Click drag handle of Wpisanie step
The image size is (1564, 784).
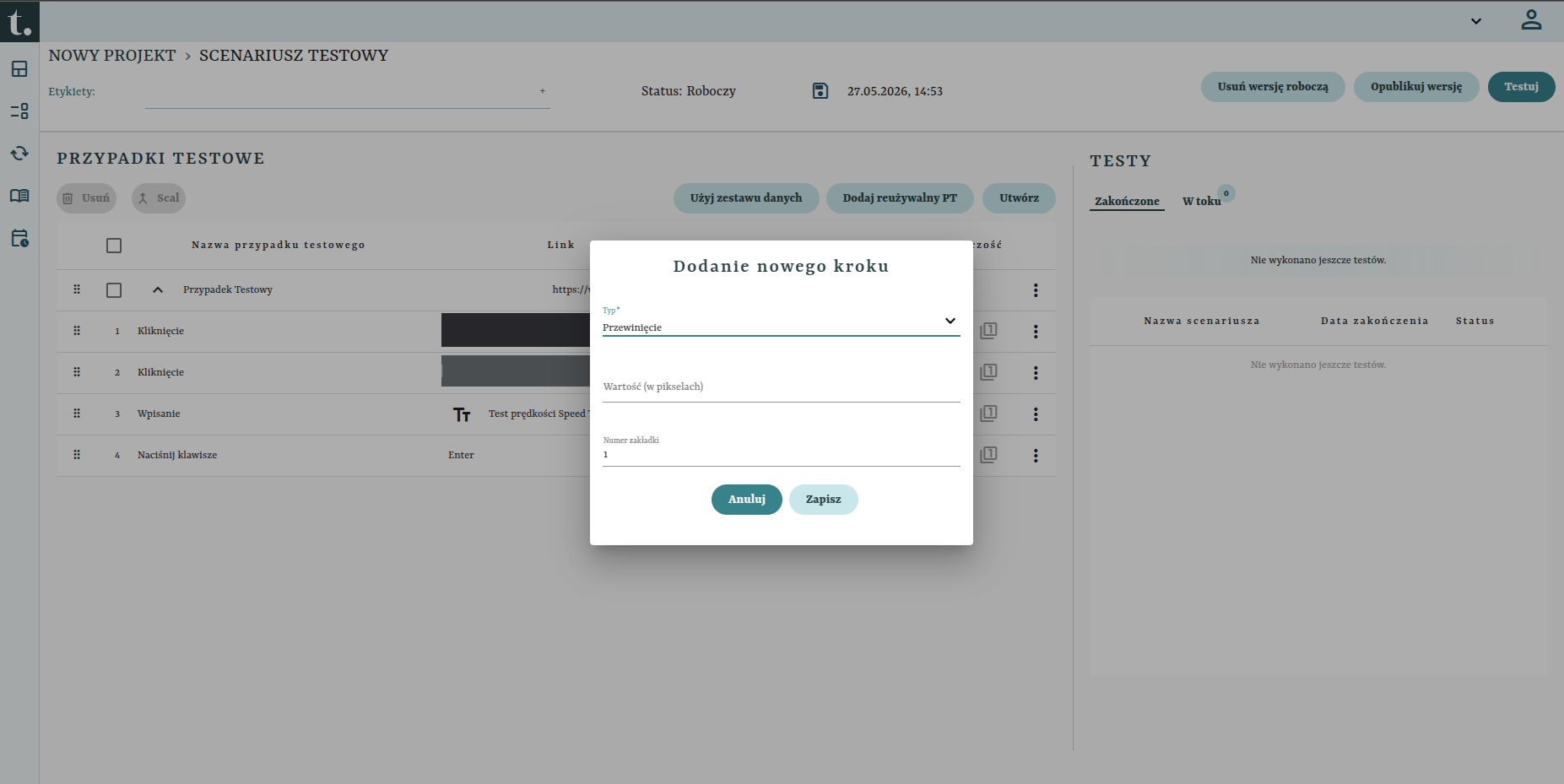point(77,414)
